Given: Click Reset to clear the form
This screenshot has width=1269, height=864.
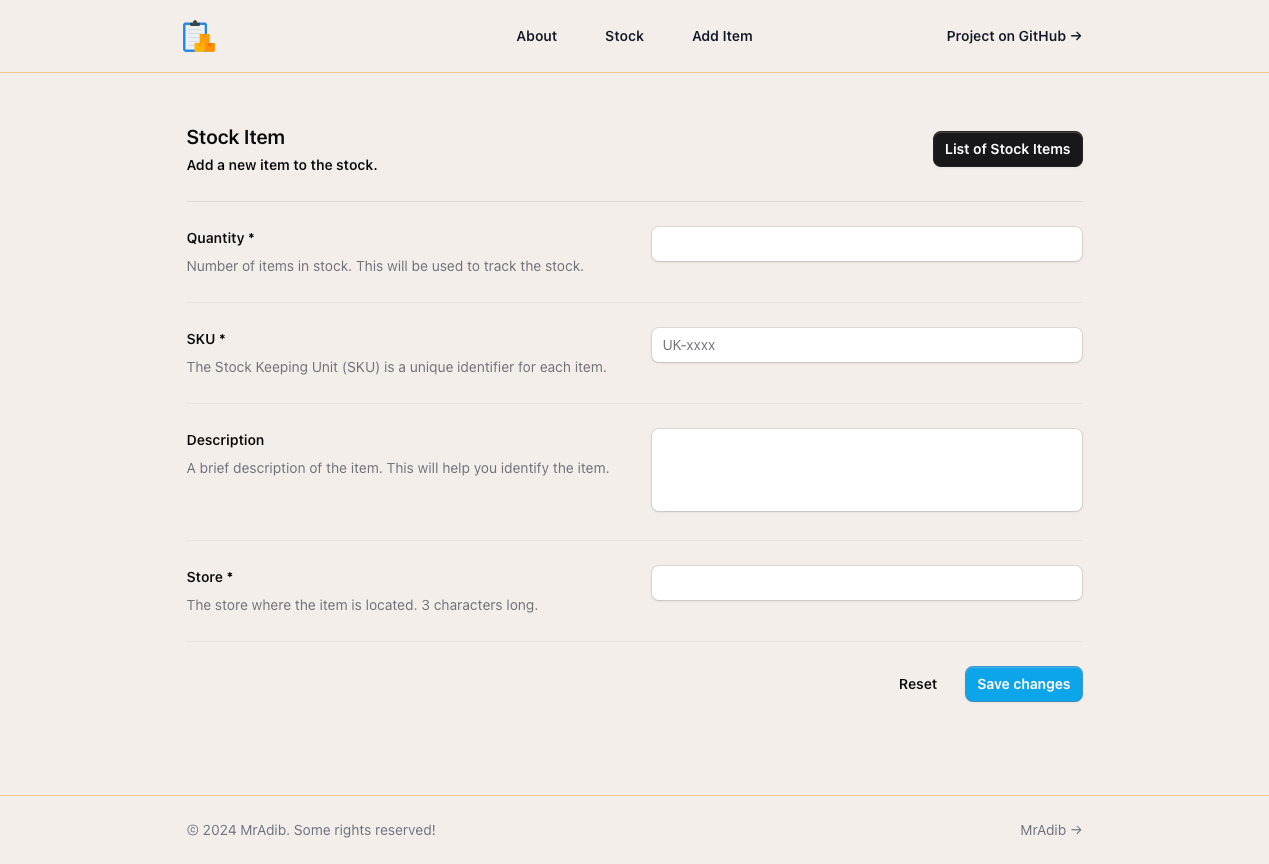Looking at the screenshot, I should click(917, 684).
